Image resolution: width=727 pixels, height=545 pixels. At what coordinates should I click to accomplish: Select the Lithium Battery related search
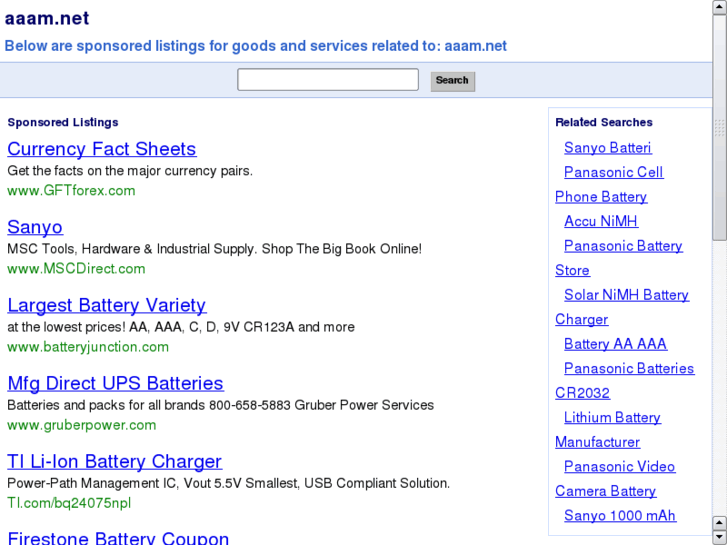612,418
